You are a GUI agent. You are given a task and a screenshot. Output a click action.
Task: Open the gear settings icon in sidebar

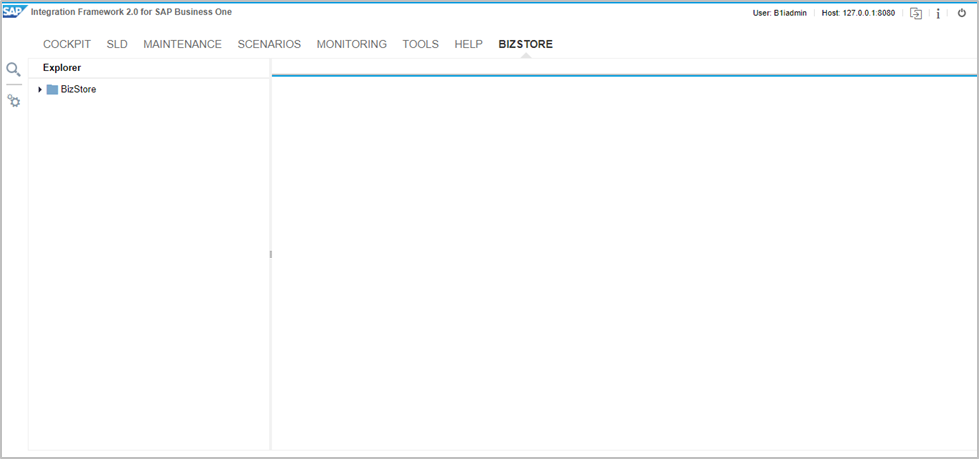[14, 101]
